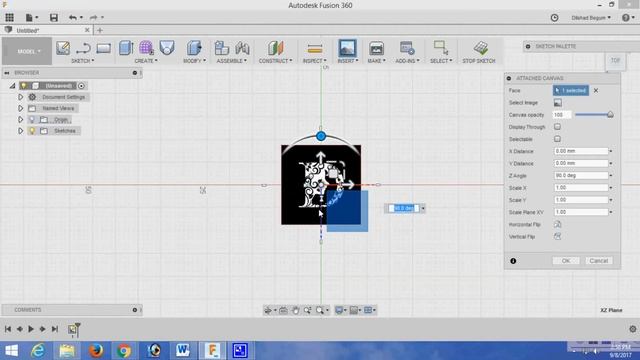
Task: Expand the Sketches node
Action: [x=20, y=131]
